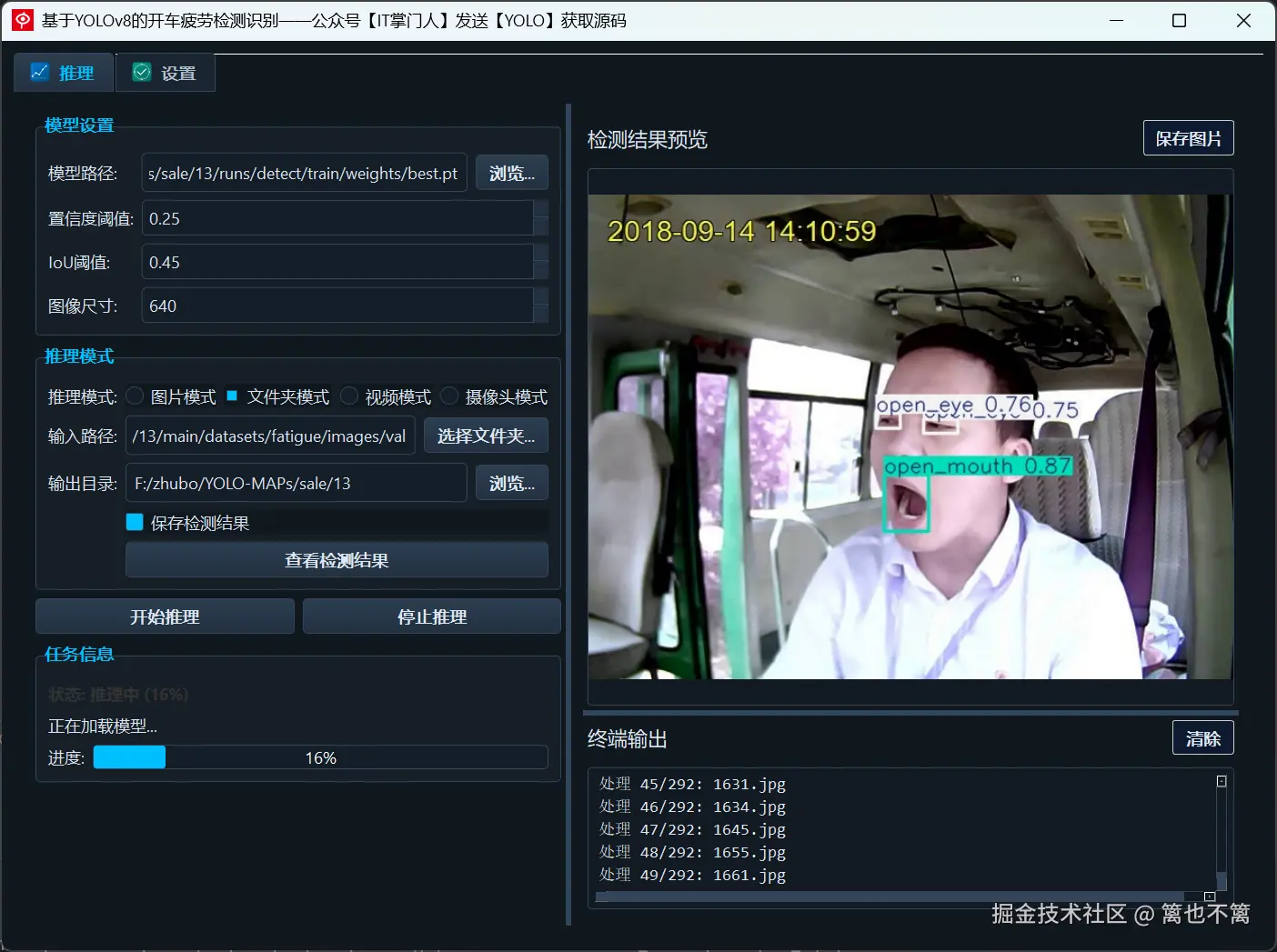1277x952 pixels.
Task: Switch to the 推理 tab
Action: pos(64,73)
